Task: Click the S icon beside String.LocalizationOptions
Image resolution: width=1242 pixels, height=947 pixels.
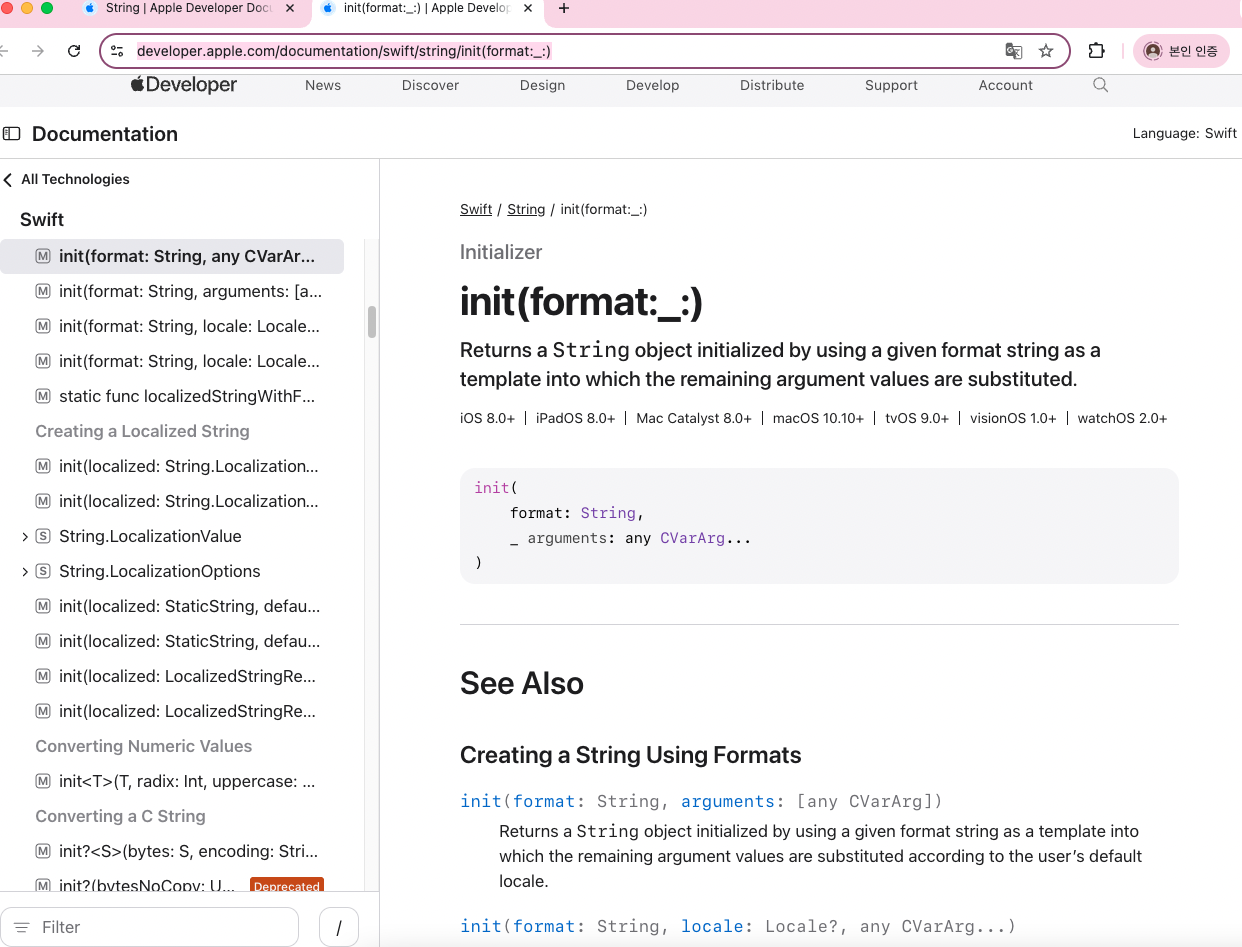Action: 43,572
